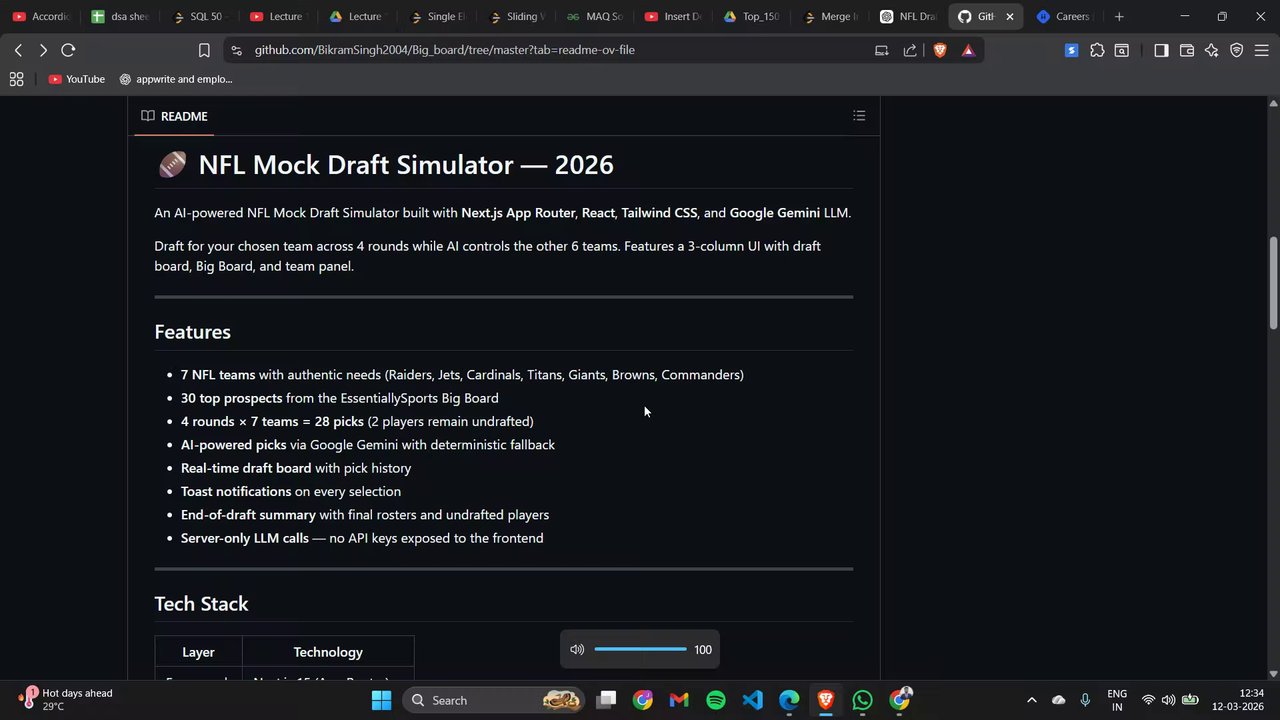Switch to the NFL Dra tab
The height and width of the screenshot is (720, 1280).
click(908, 16)
